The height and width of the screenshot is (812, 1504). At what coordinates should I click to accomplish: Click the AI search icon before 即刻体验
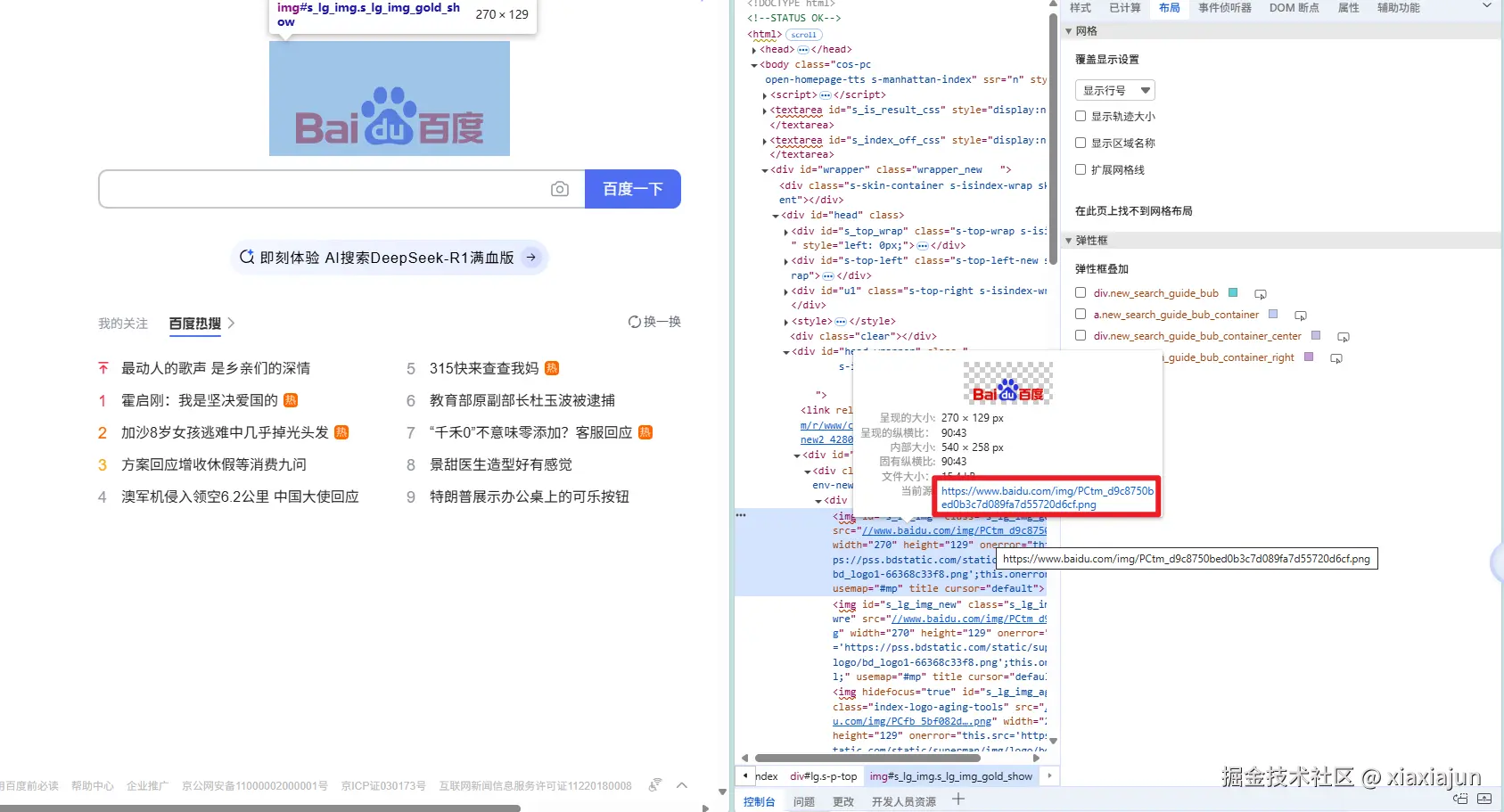point(247,258)
